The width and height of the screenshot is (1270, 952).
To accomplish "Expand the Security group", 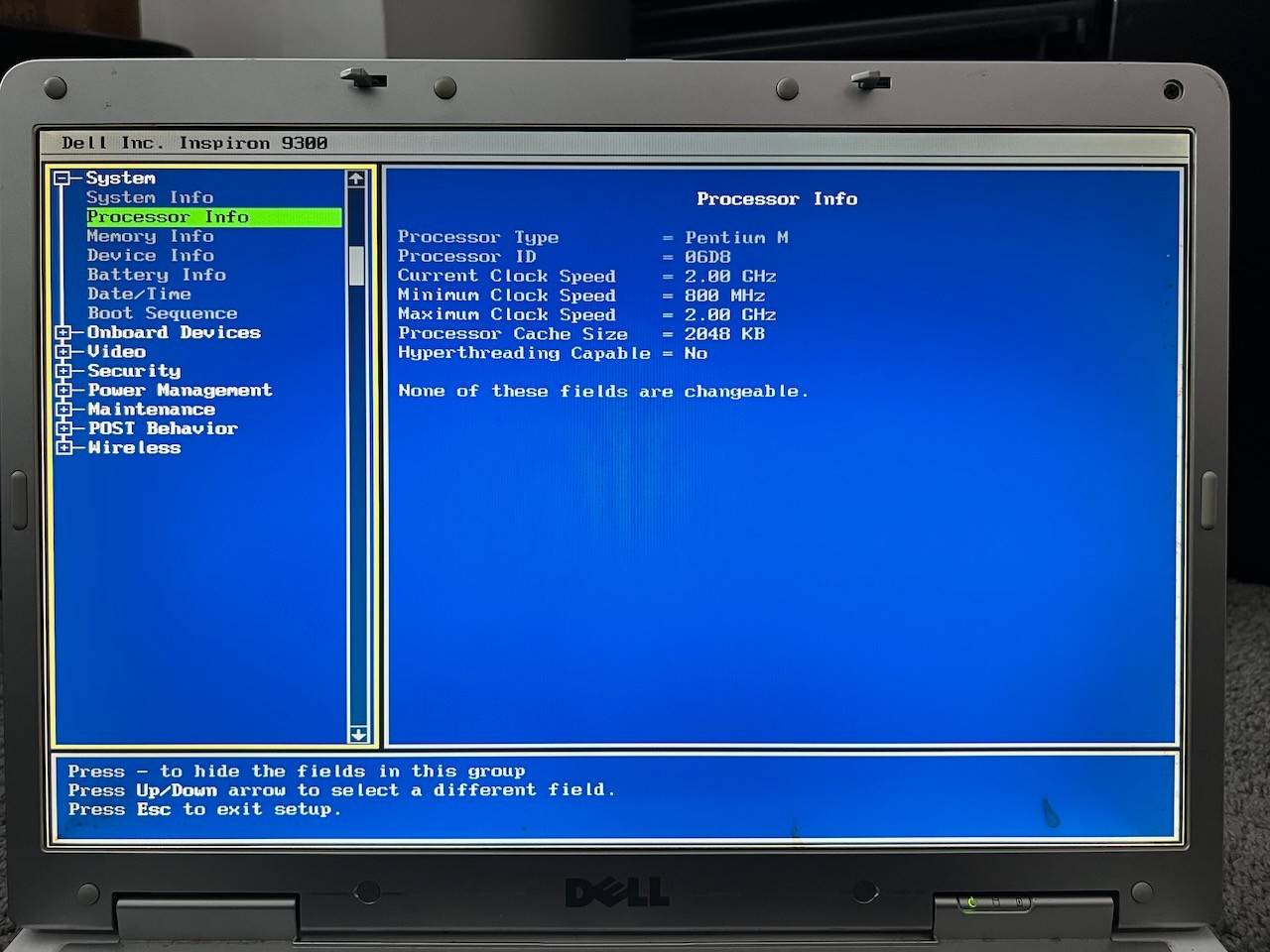I will coord(63,371).
